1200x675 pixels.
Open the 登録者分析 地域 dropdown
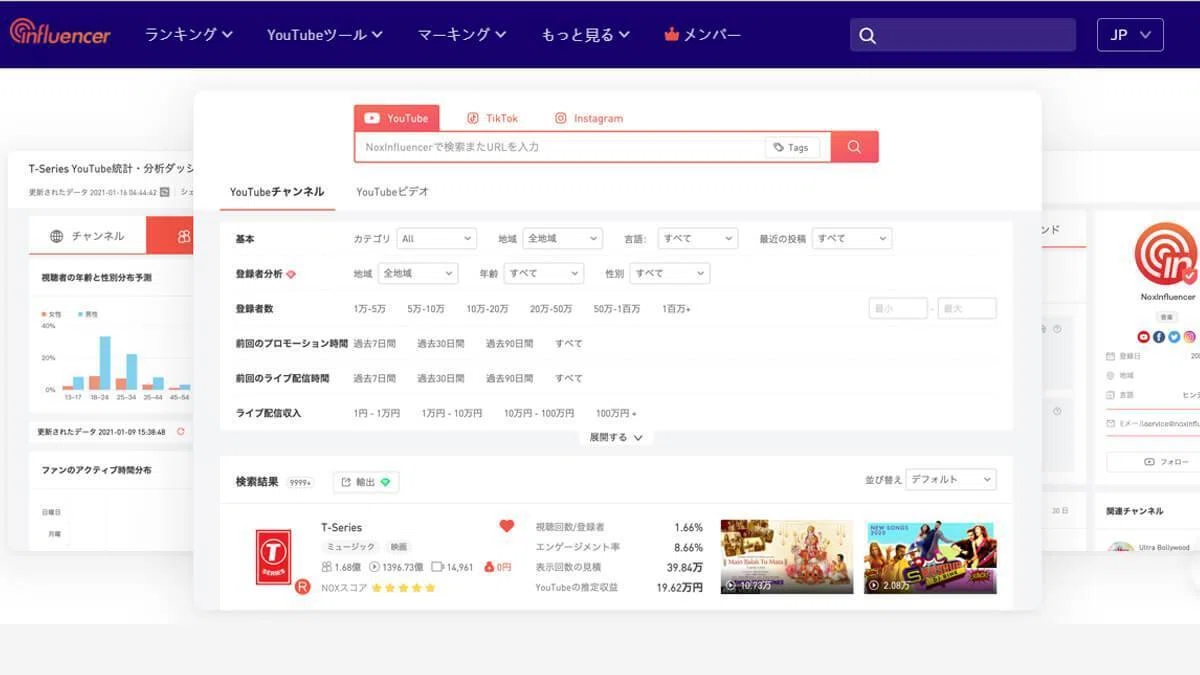(417, 273)
